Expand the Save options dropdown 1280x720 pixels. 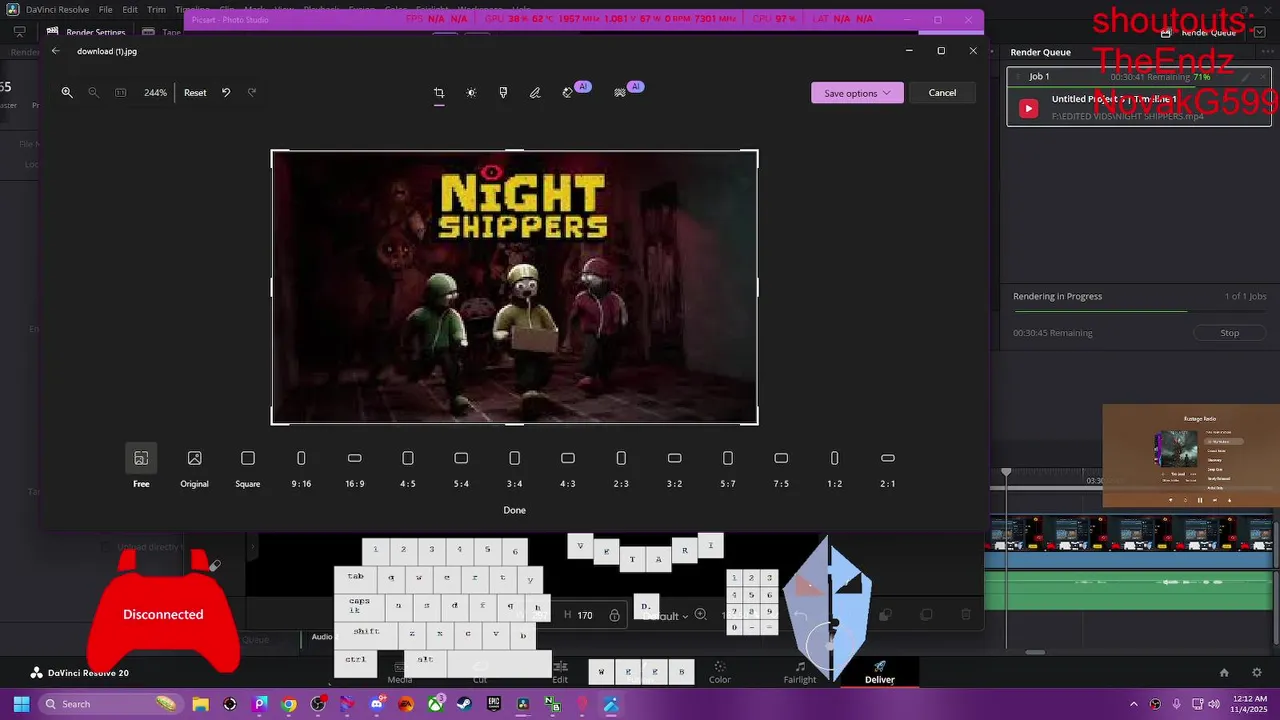(857, 93)
